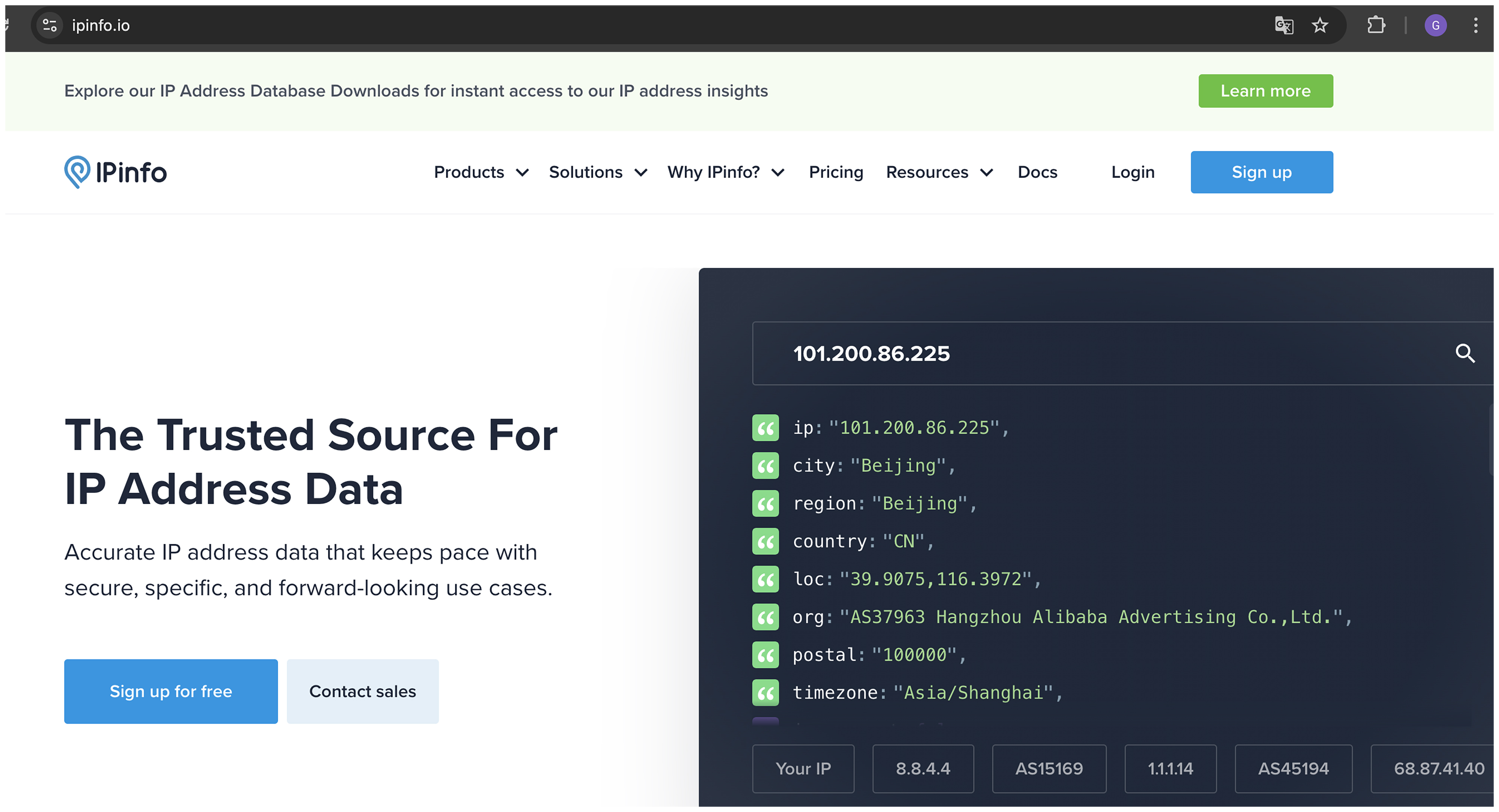
Task: Click quote icon beside org field
Action: (765, 616)
